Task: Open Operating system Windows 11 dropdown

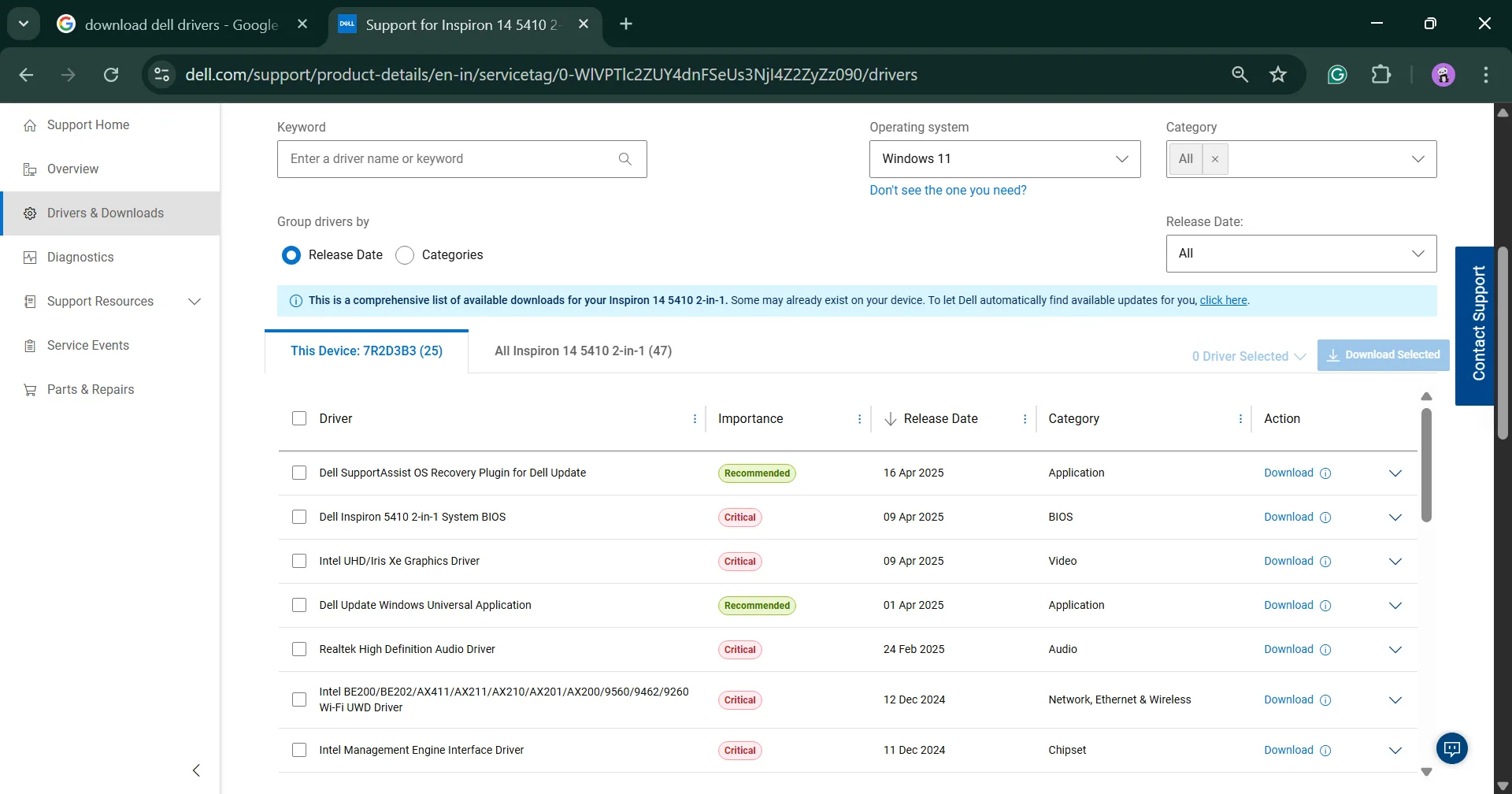Action: [1005, 159]
